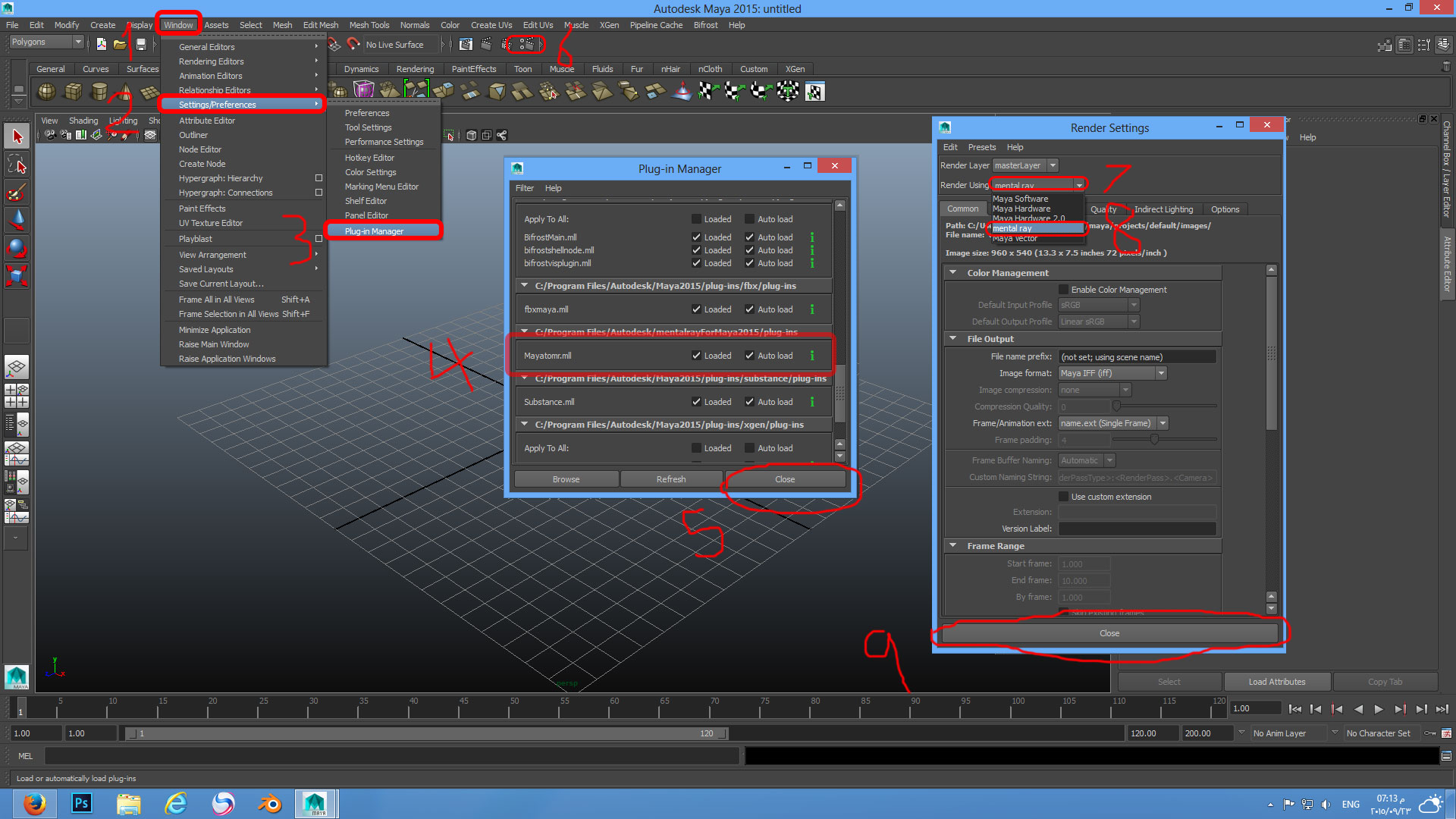Viewport: 1456px width, 819px height.
Task: Click the Plug-in Manager vertical scrollbar
Action: 839,393
